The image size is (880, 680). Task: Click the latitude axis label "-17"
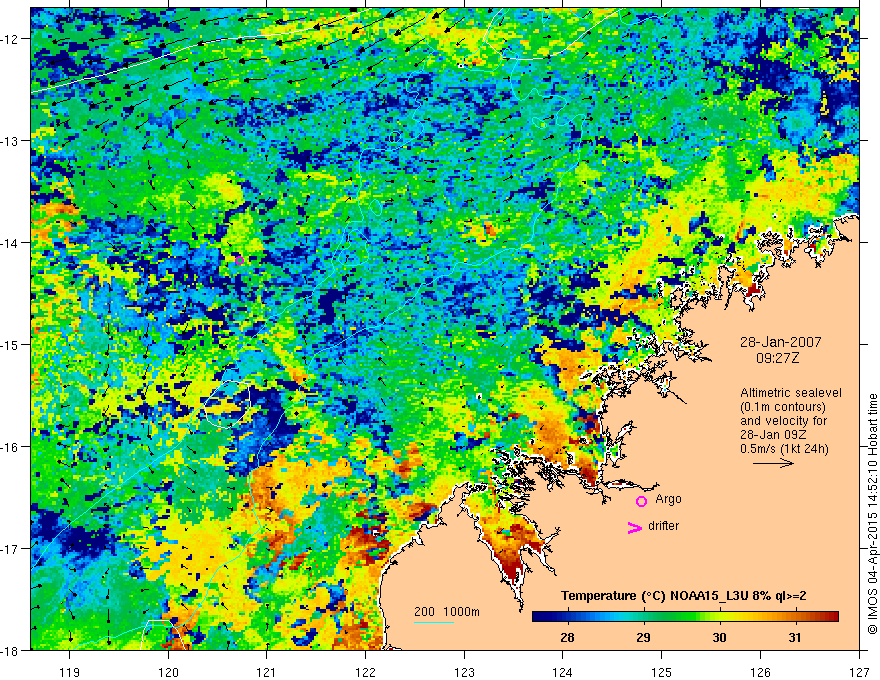[11, 548]
